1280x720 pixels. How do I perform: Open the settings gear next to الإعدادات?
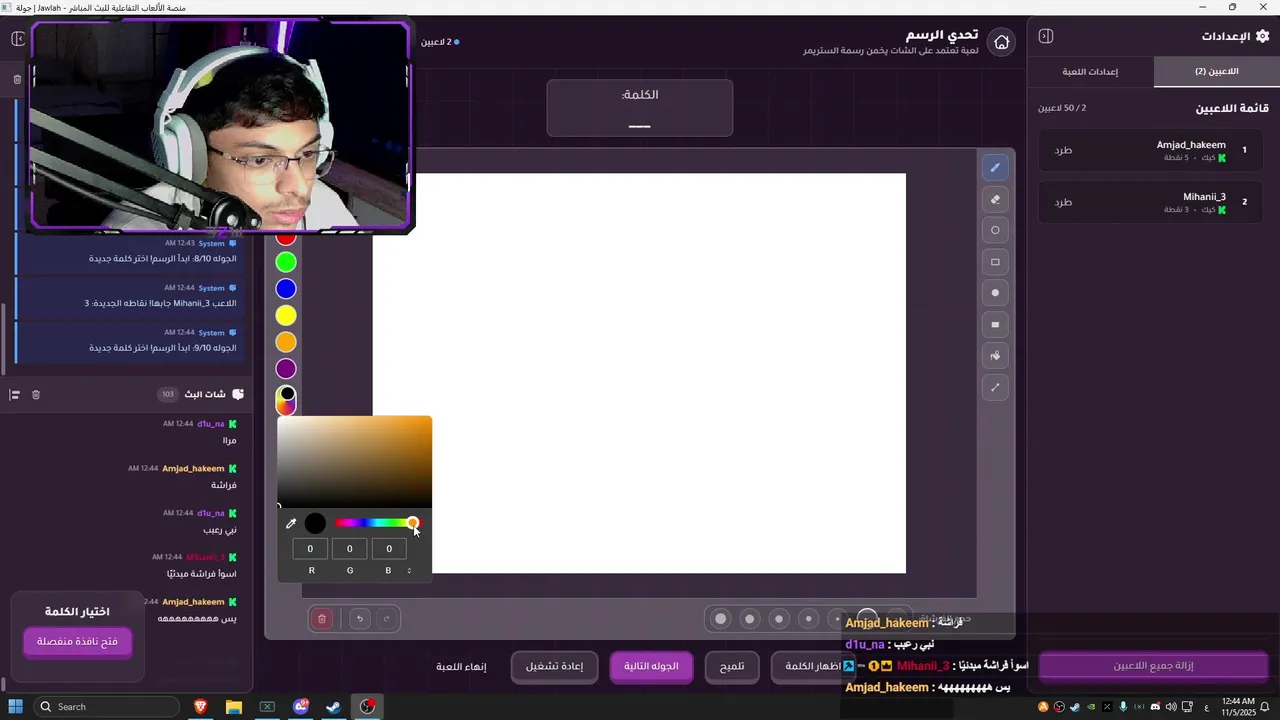point(1262,36)
